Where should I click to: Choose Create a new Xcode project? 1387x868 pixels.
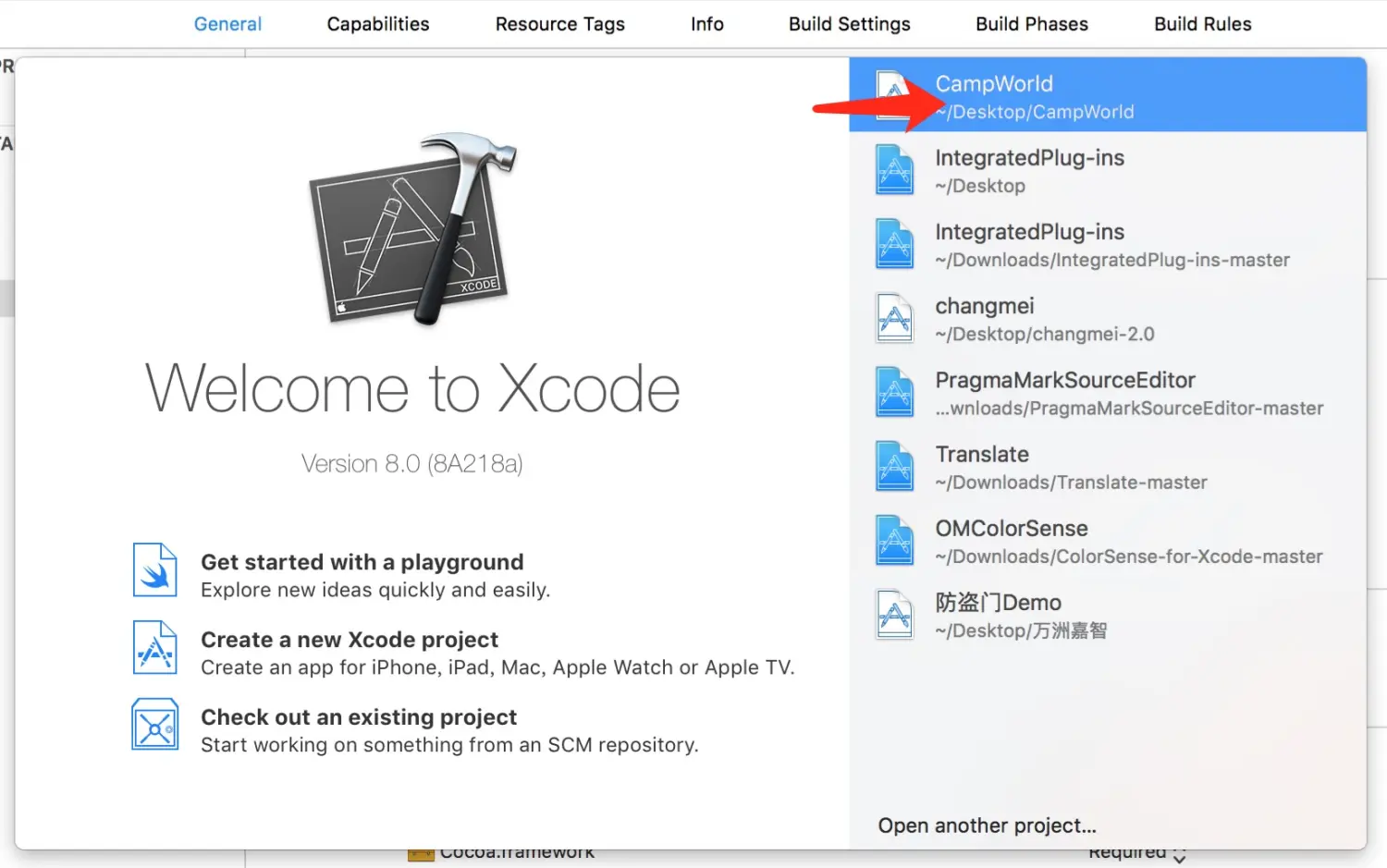pyautogui.click(x=350, y=640)
